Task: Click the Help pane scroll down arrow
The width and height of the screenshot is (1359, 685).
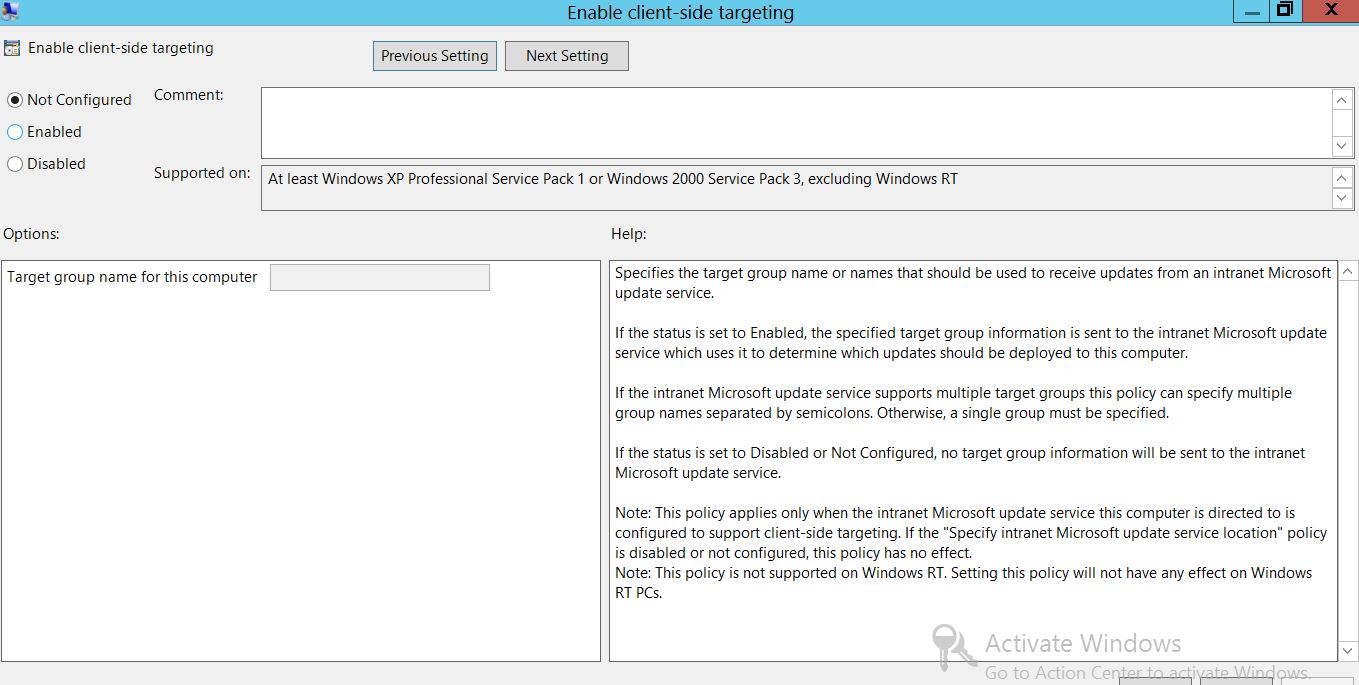Action: point(1348,651)
